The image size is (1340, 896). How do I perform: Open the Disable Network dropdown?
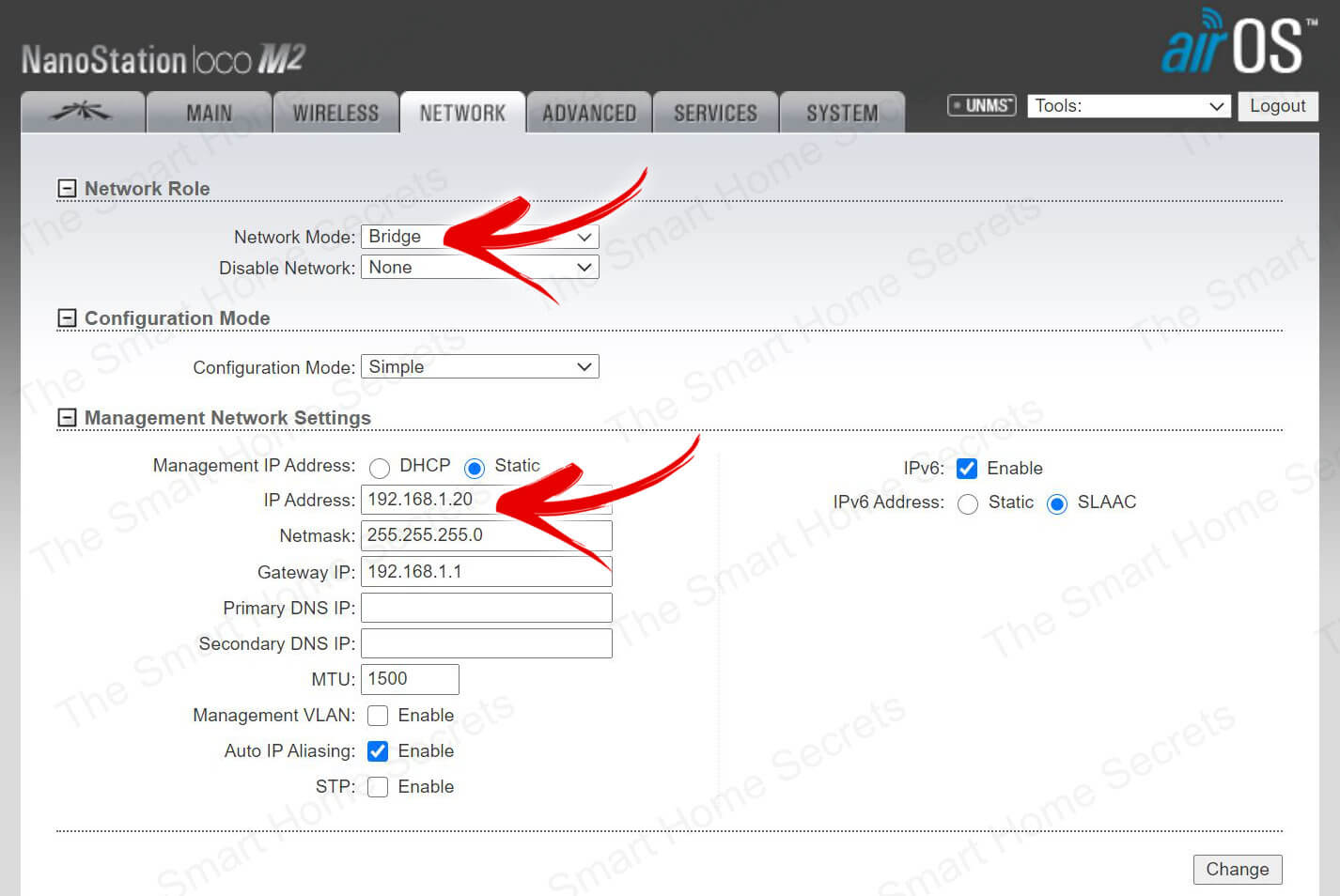[x=479, y=268]
